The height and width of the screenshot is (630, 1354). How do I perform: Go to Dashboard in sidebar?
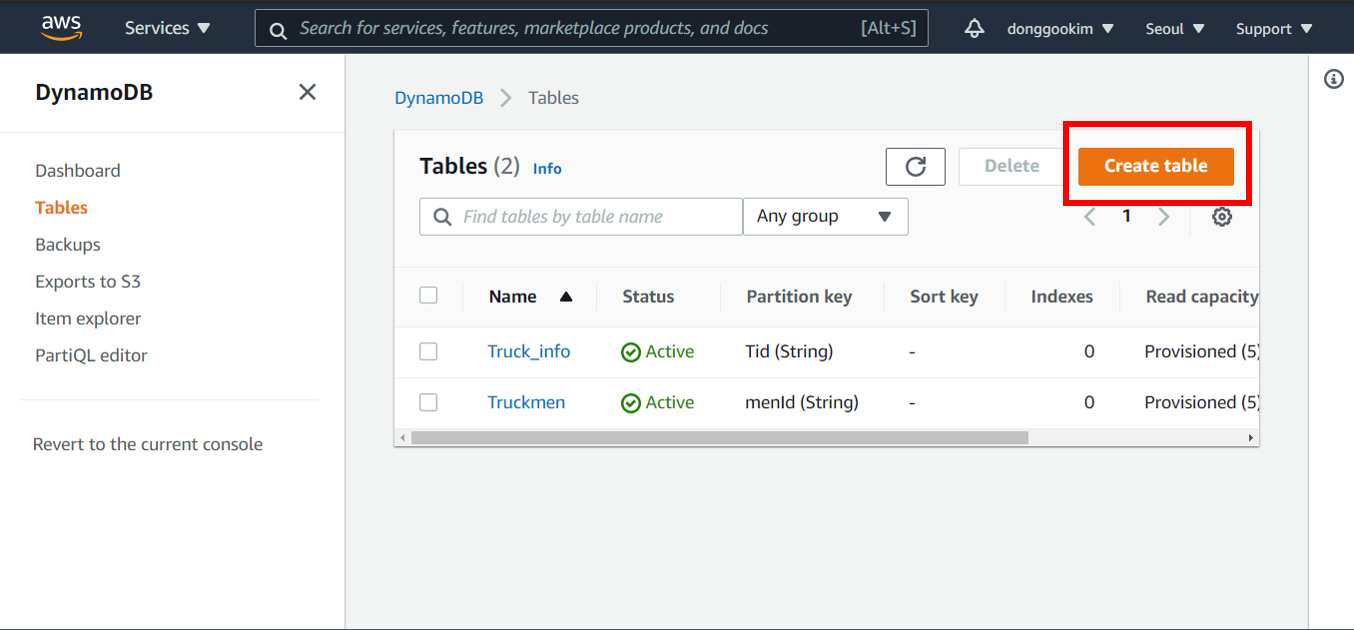tap(78, 170)
